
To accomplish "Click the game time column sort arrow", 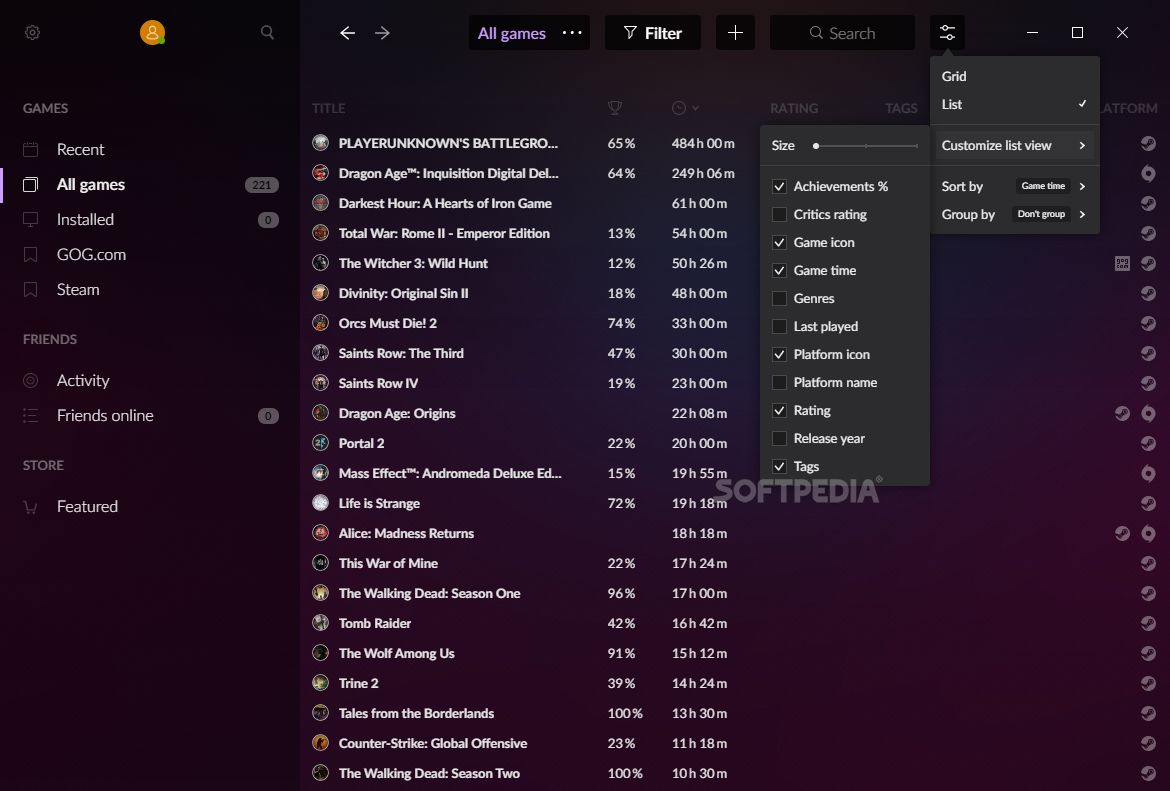I will point(695,108).
